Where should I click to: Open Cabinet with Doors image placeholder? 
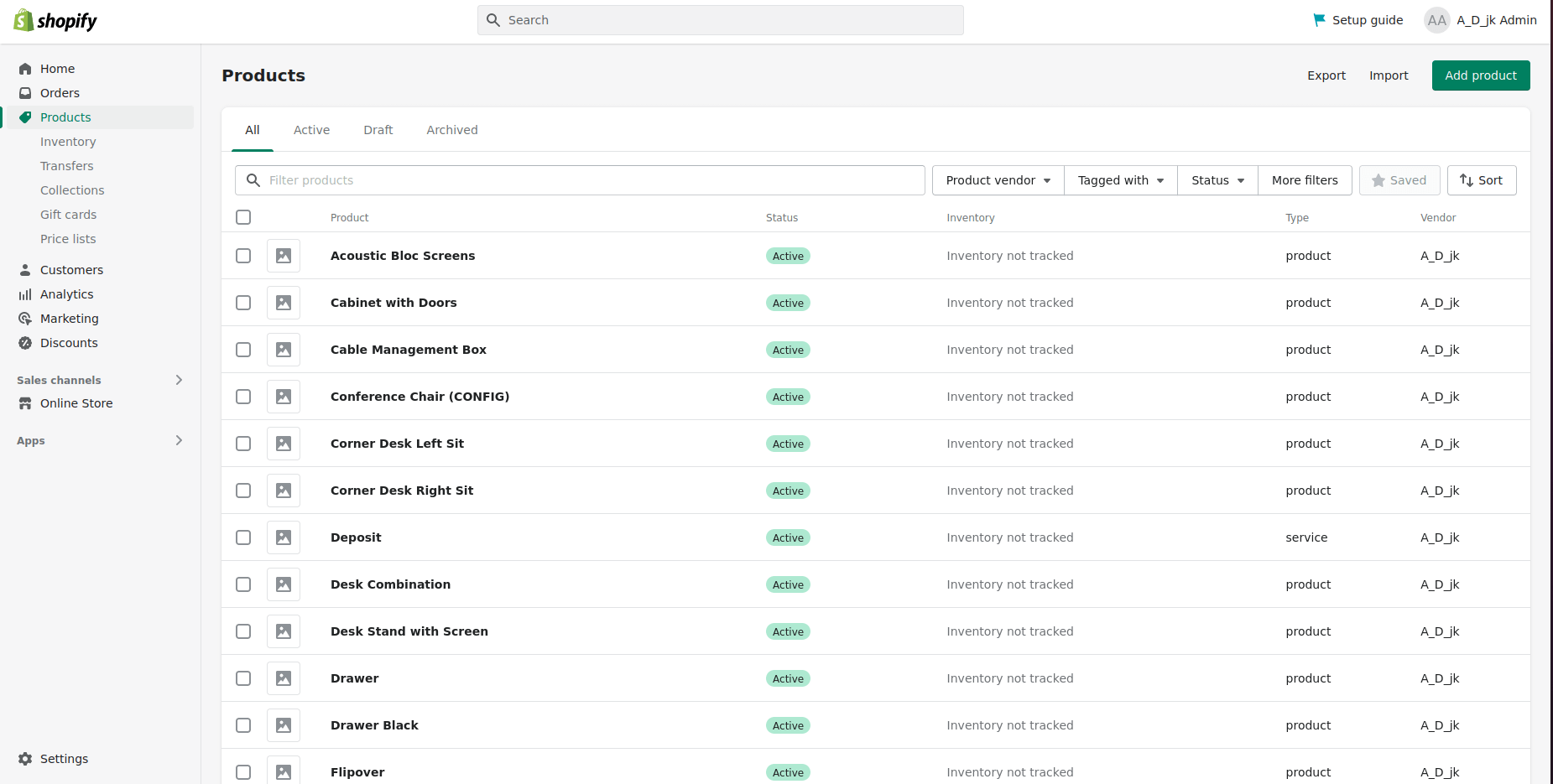(x=284, y=303)
